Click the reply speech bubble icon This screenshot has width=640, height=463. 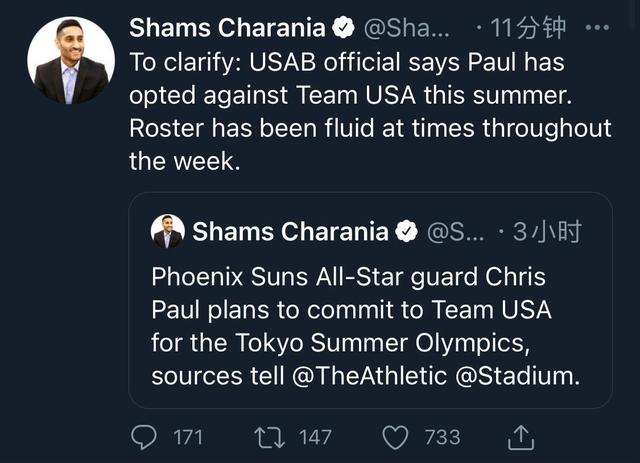click(146, 436)
